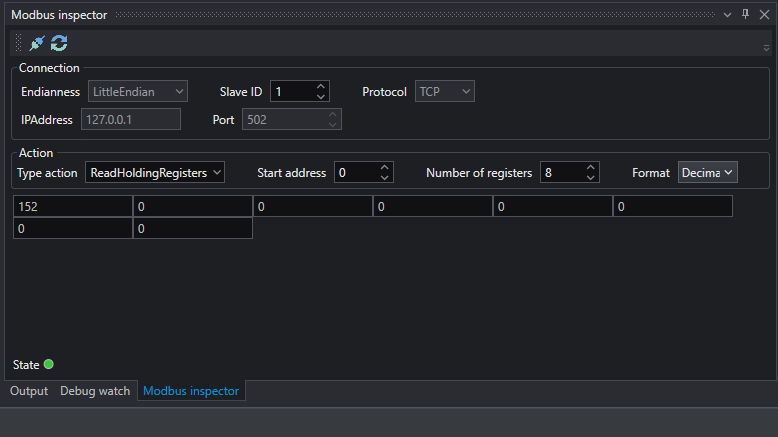The height and width of the screenshot is (437, 778).
Task: Toggle the auto-hide pin icon
Action: (745, 14)
